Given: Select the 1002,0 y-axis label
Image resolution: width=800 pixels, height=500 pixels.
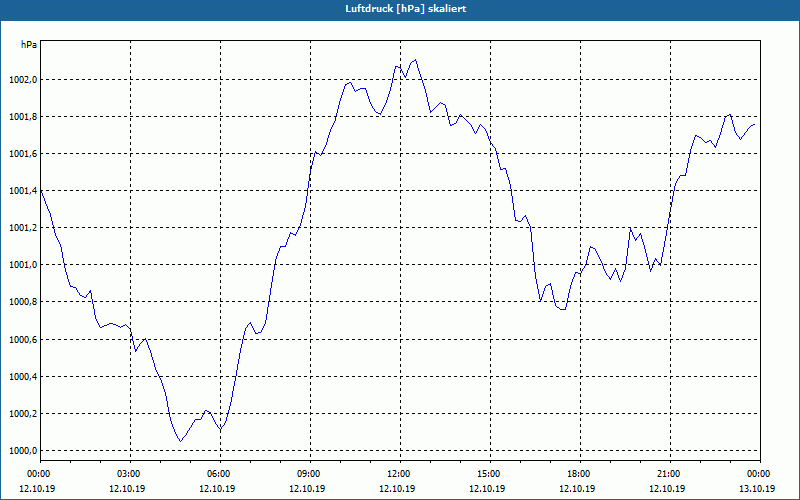Looking at the screenshot, I should pos(23,80).
